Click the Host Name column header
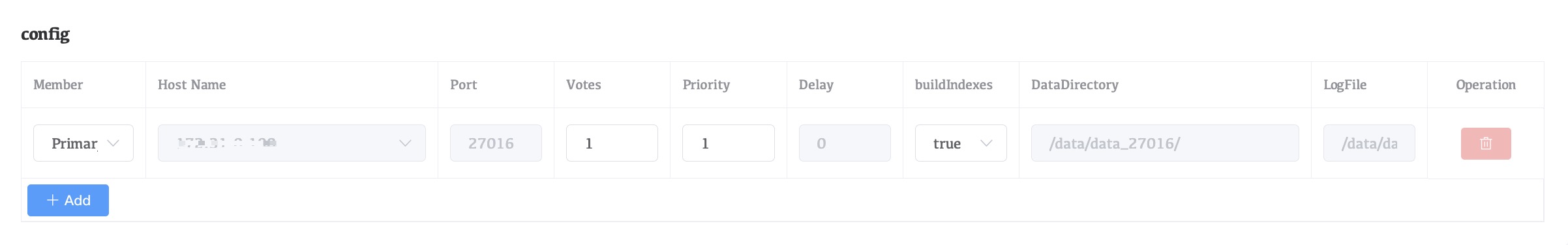 click(x=192, y=85)
